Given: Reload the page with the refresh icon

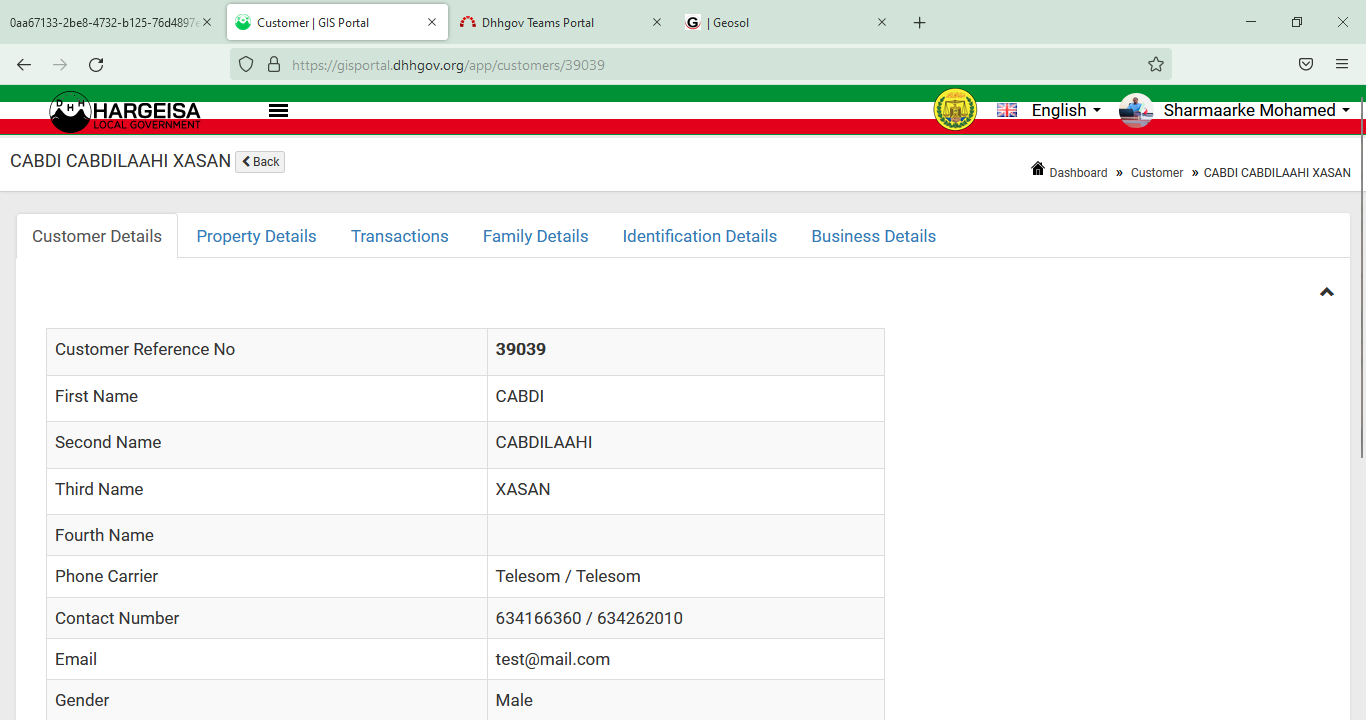Looking at the screenshot, I should point(96,64).
